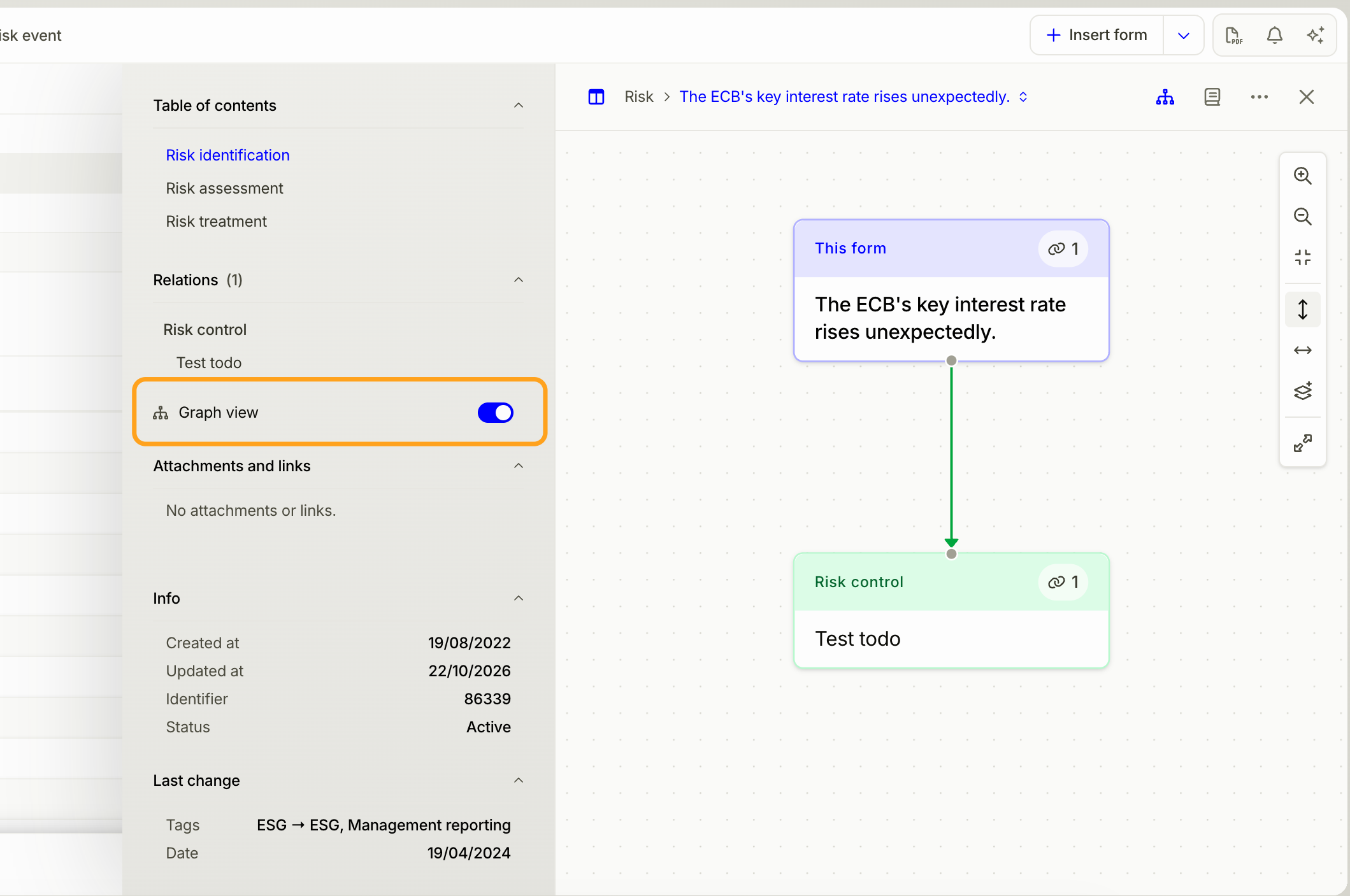Open the risk title switcher dropdown
Viewport: 1350px width, 896px height.
click(1023, 97)
